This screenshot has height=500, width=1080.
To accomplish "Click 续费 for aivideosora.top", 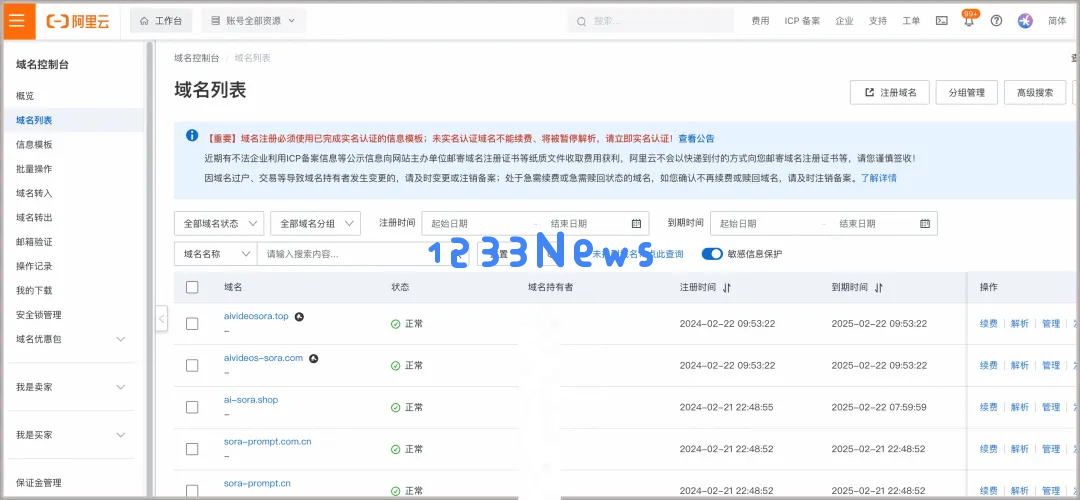I will pos(988,324).
